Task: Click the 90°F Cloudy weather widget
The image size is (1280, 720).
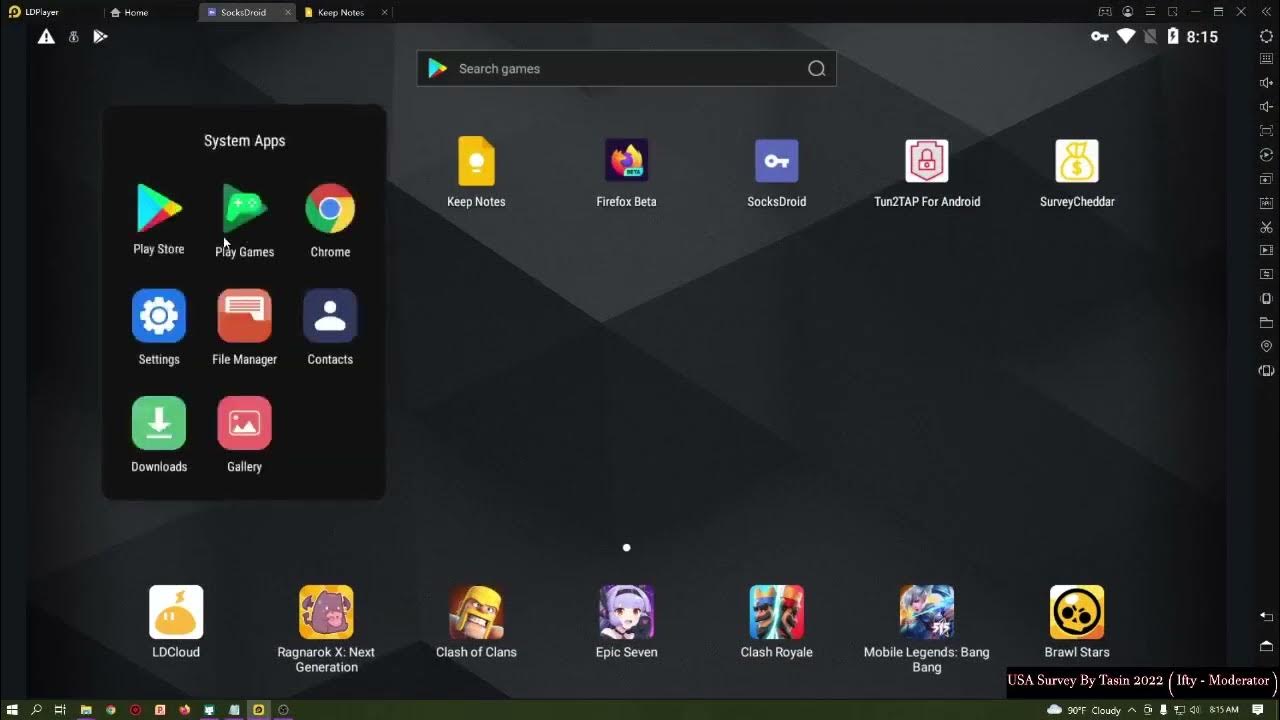Action: [1084, 710]
